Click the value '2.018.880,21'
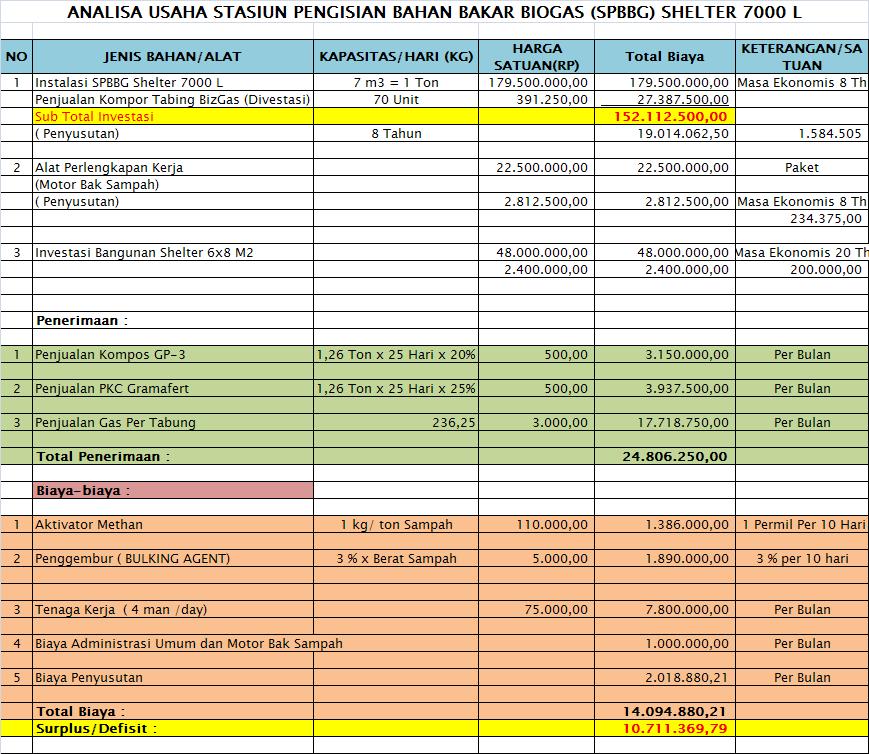This screenshot has width=869, height=754. (x=687, y=677)
